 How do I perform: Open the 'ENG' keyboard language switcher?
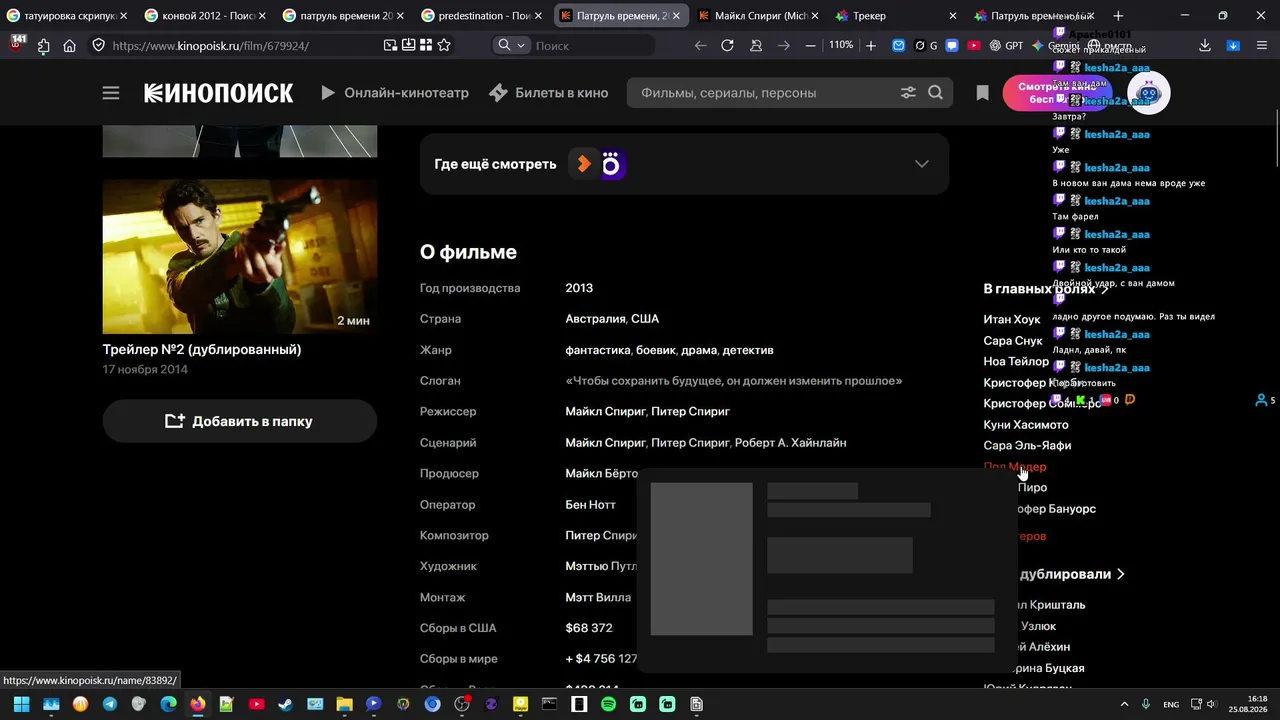point(1171,705)
